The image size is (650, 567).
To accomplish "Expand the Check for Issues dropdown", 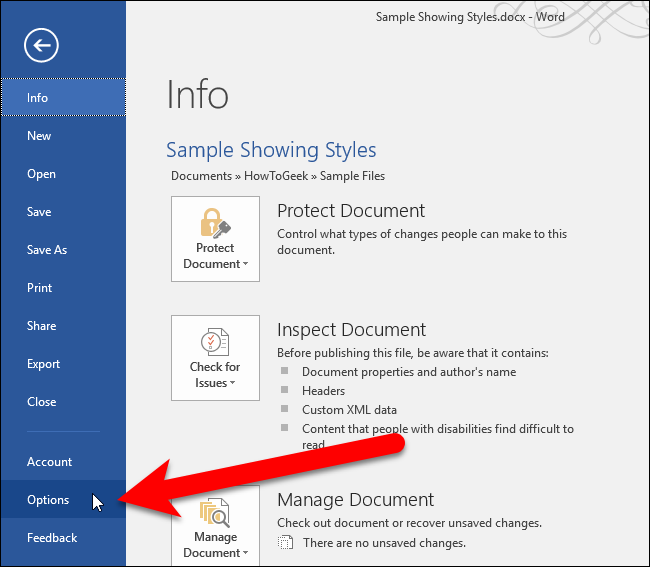I will pyautogui.click(x=215, y=375).
